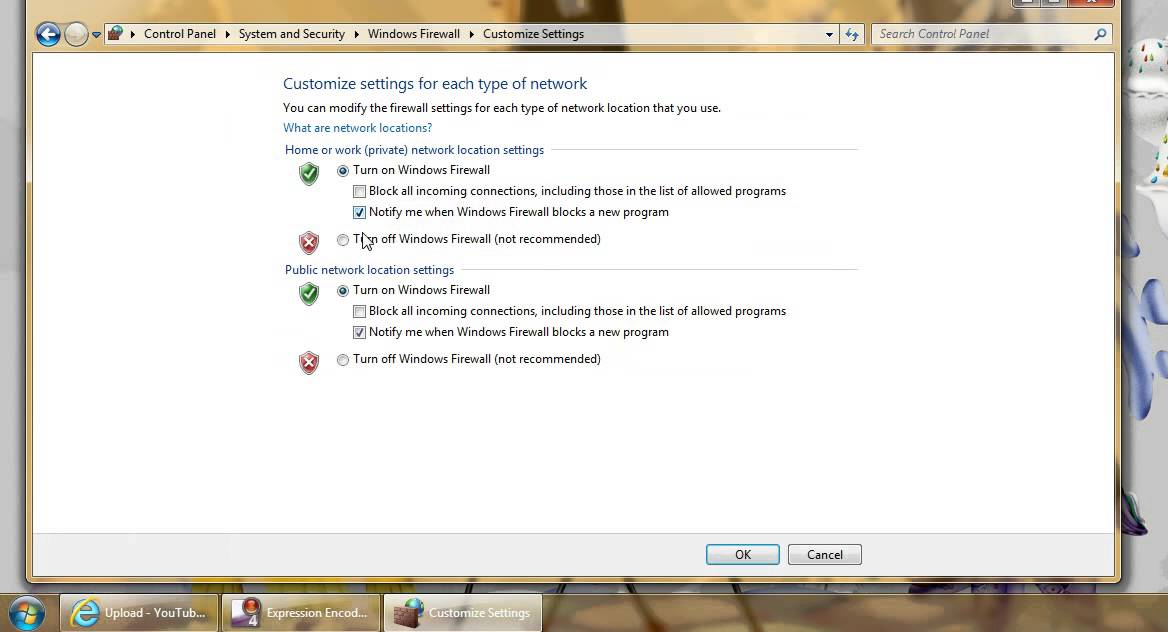This screenshot has width=1168, height=632.
Task: Click the Customize Settings breadcrumb
Action: coord(533,34)
